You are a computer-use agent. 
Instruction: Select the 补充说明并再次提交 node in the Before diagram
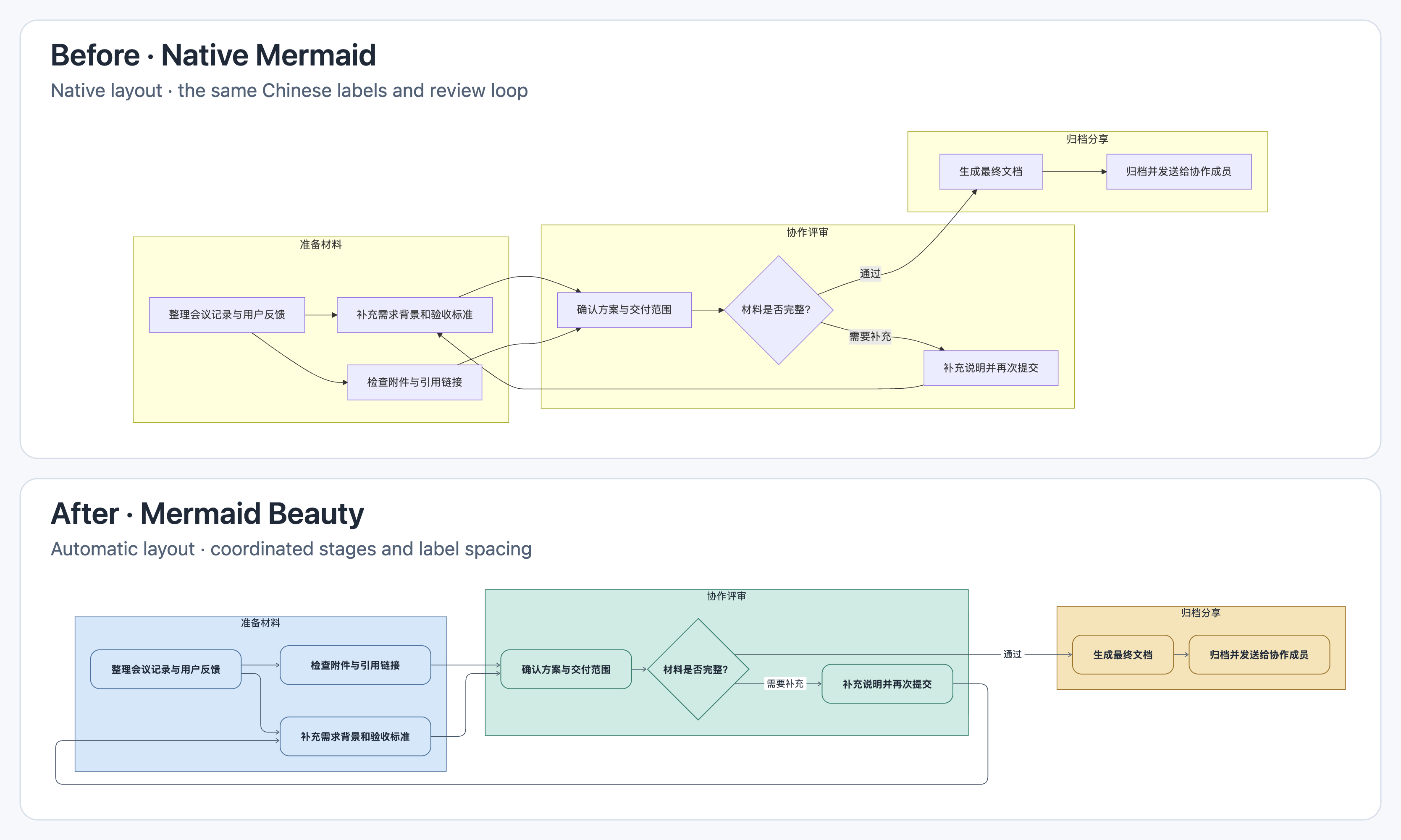pos(991,368)
